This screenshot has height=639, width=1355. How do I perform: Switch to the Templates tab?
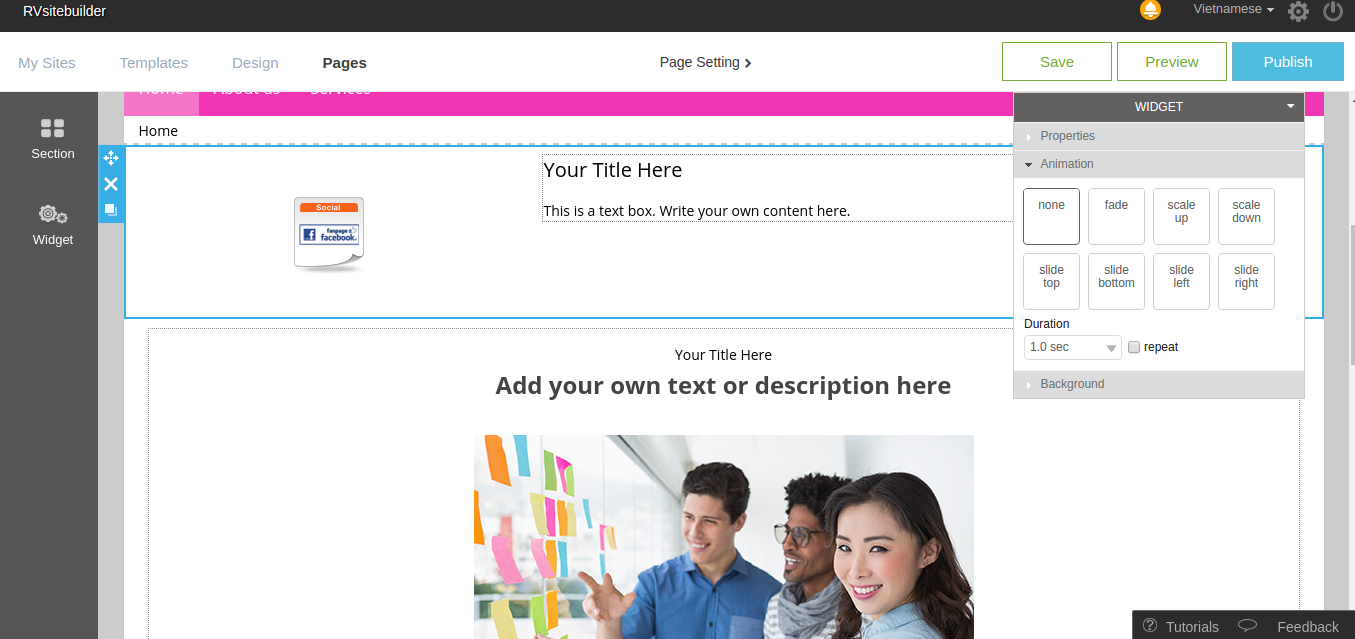click(153, 63)
